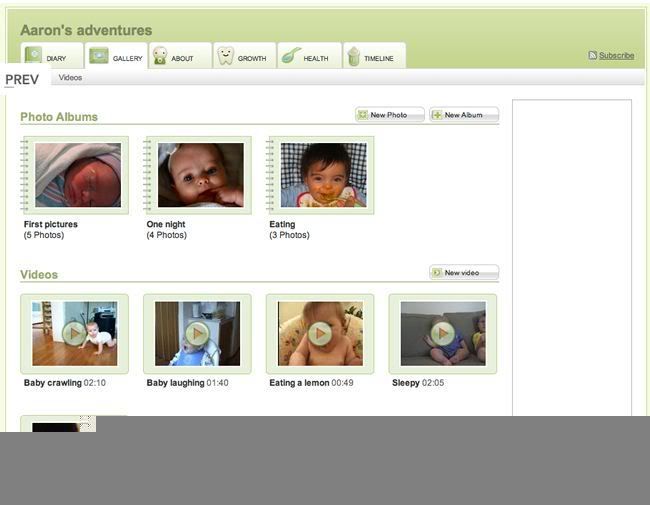The height and width of the screenshot is (505, 650).
Task: Click the Health spoon icon
Action: [x=291, y=56]
